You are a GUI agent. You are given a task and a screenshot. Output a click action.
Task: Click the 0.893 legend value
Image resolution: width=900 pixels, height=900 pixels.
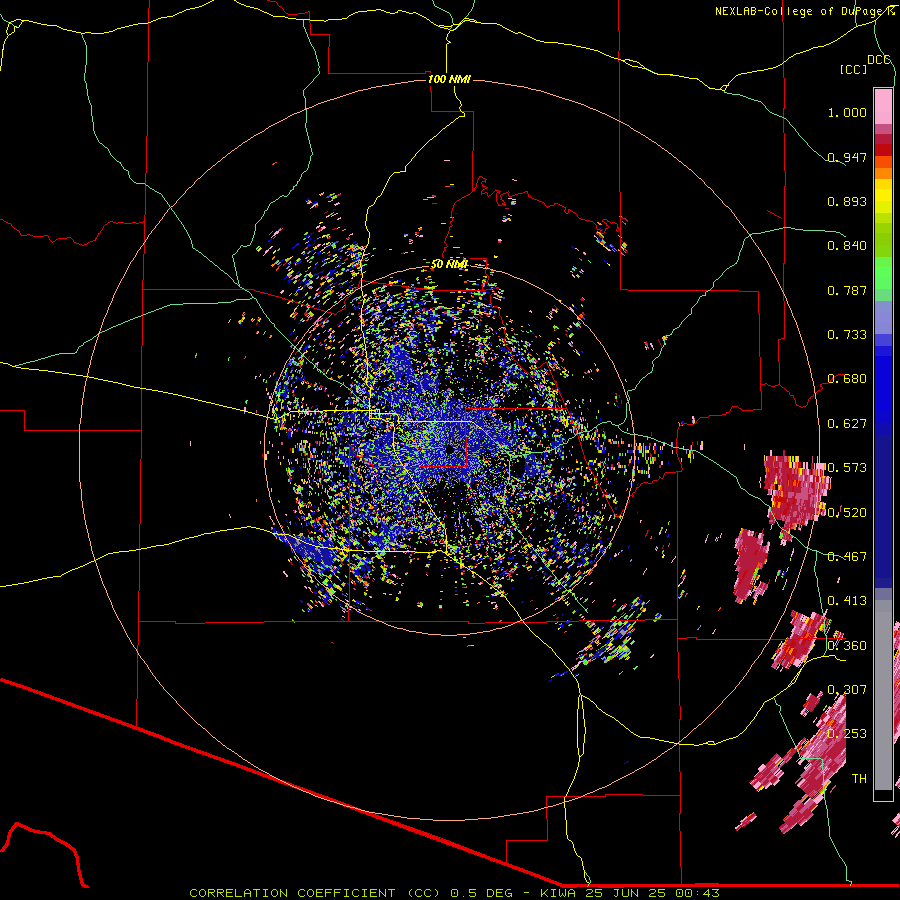click(847, 201)
